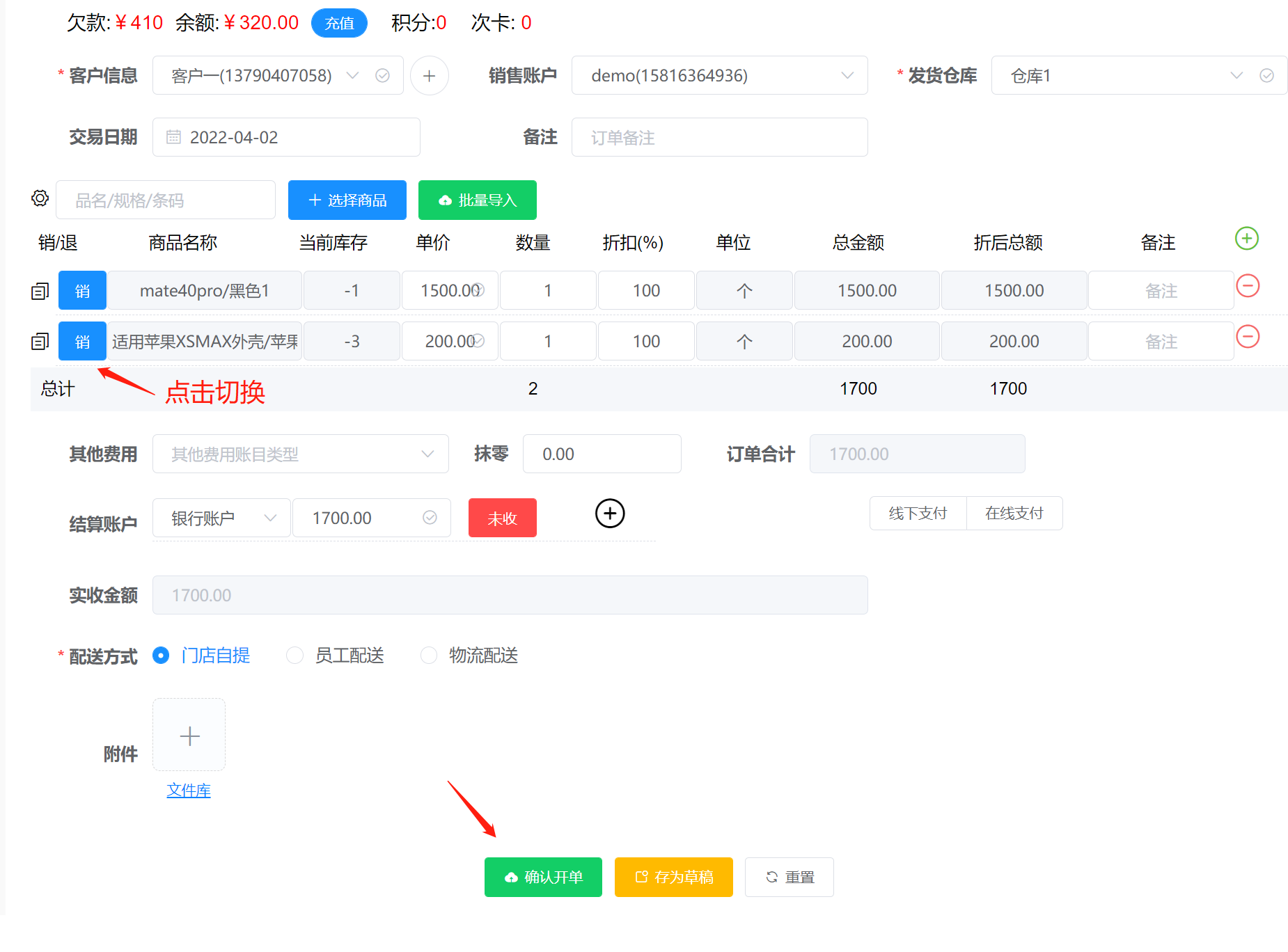The image size is (1288, 952).
Task: Click check icon next to 1500.00 unit price
Action: 478,290
